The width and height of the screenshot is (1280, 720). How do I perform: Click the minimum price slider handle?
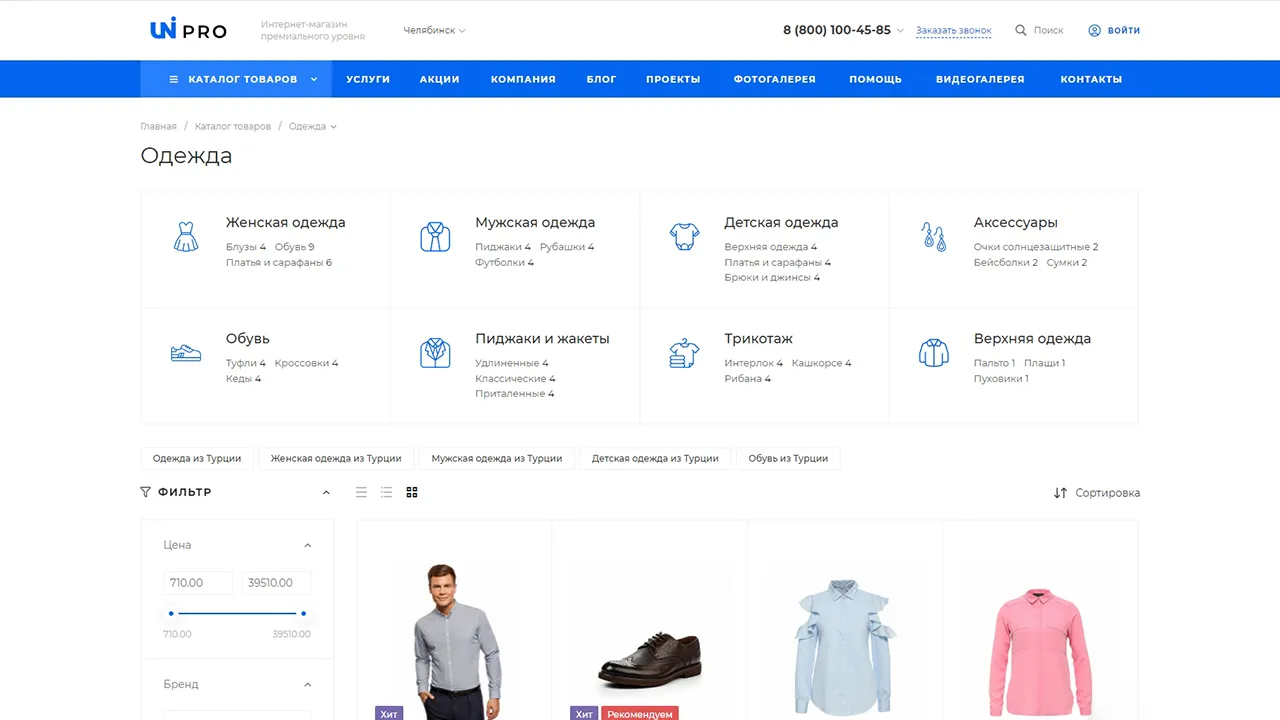tap(171, 613)
